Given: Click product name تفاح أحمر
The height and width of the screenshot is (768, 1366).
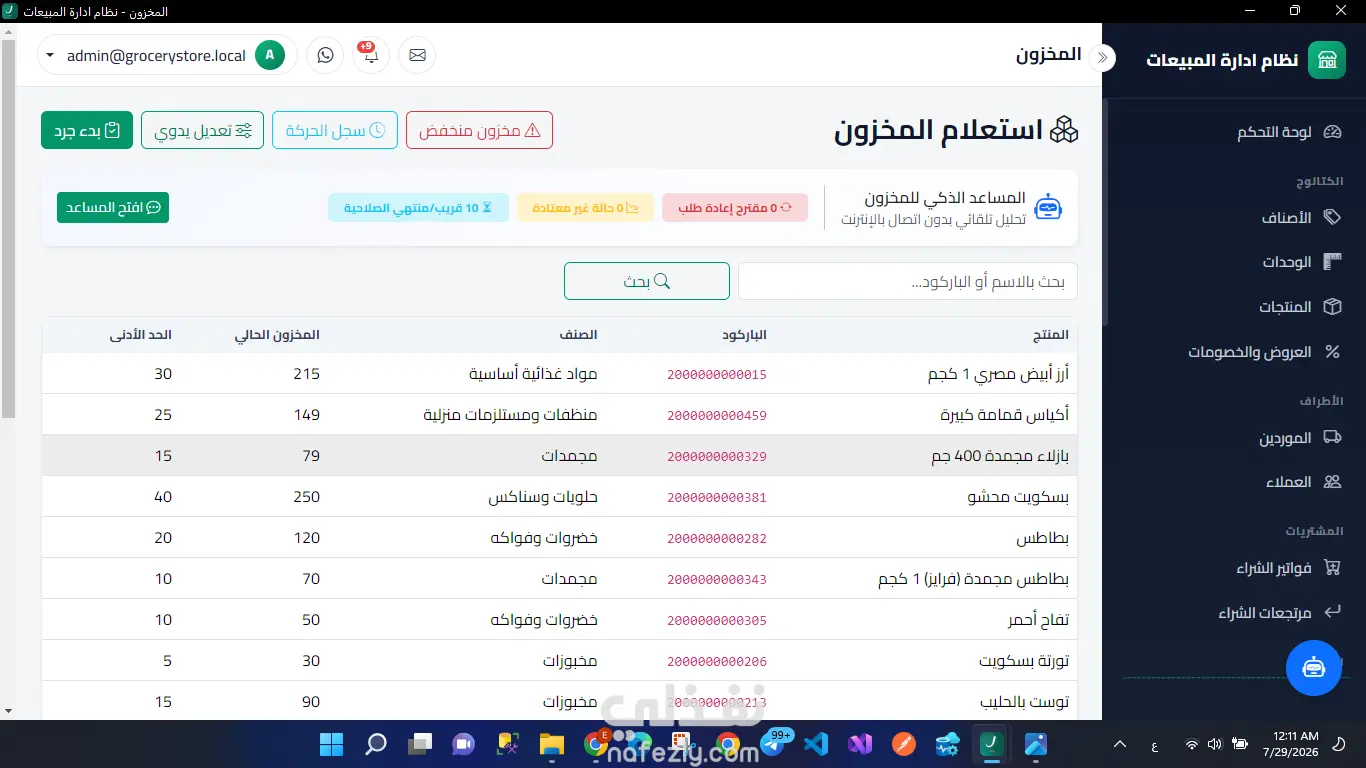Looking at the screenshot, I should 1039,620.
